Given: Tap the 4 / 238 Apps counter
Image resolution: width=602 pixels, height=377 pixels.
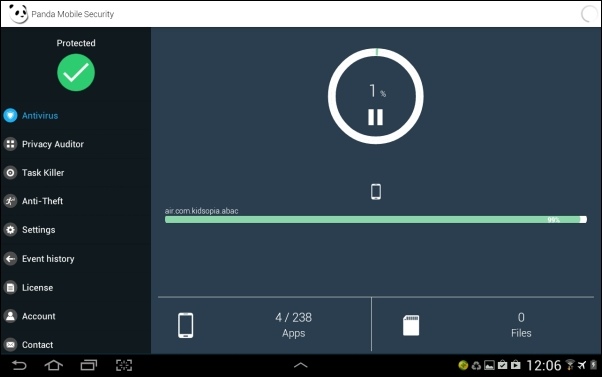Looking at the screenshot, I should (x=293, y=325).
